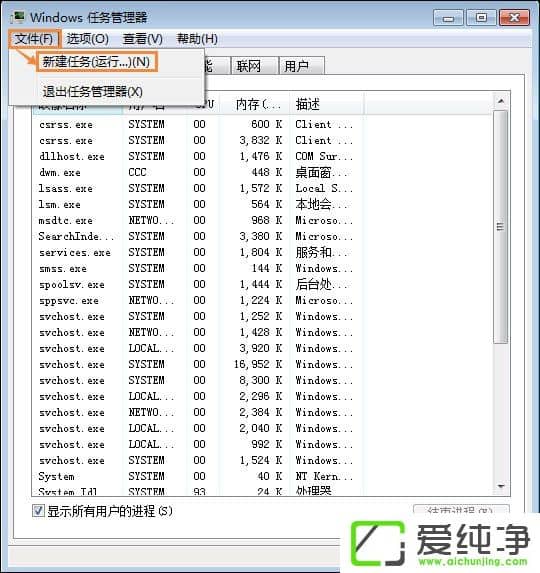The width and height of the screenshot is (540, 573).
Task: Close the Task Manager window
Action: pyautogui.click(x=514, y=18)
